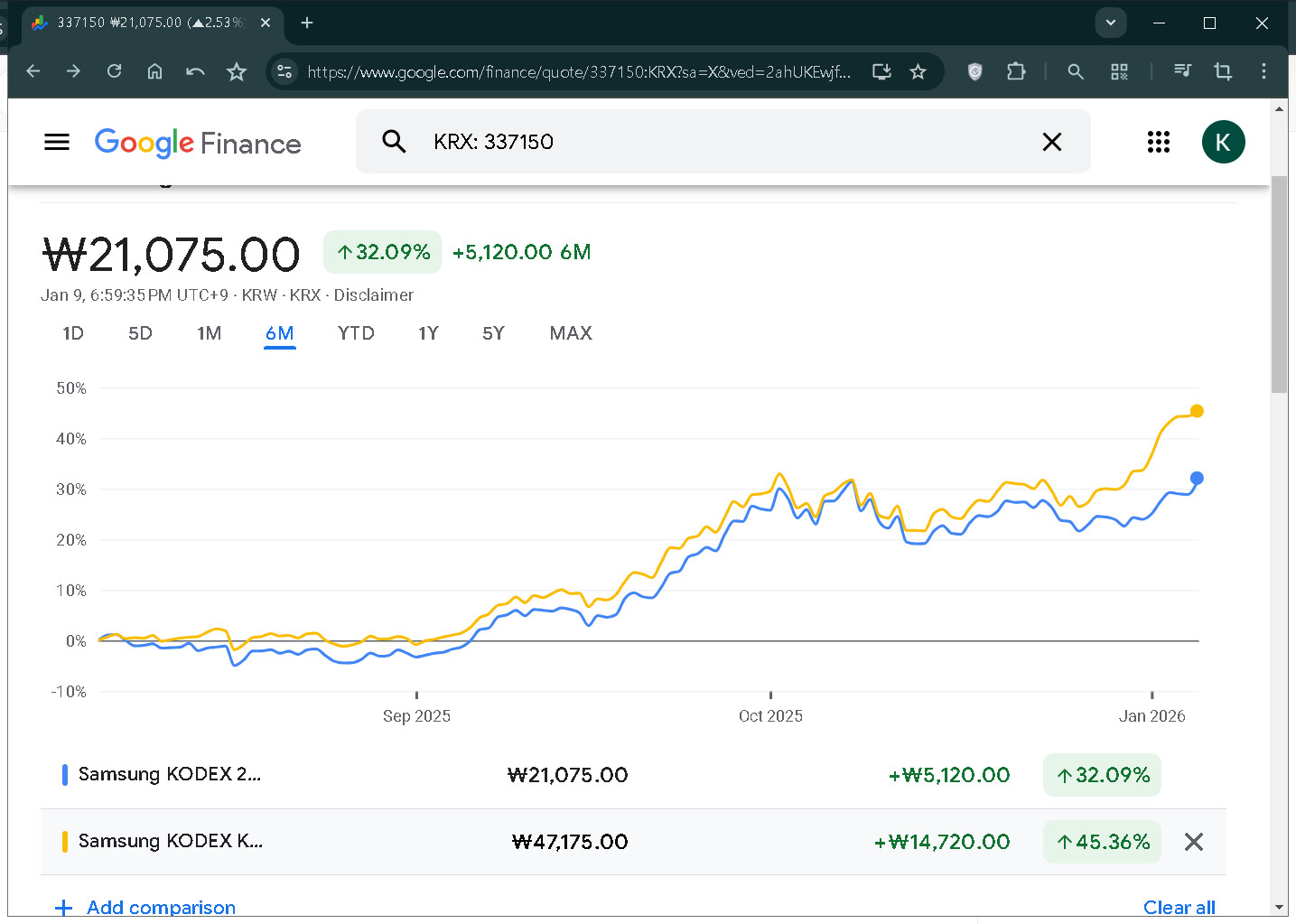Click the Add comparison link

pos(160,907)
